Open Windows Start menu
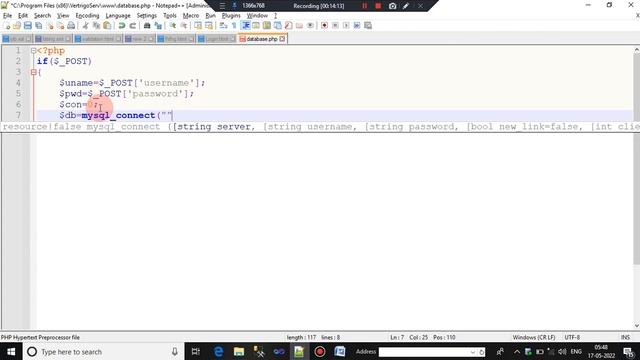 coord(11,352)
